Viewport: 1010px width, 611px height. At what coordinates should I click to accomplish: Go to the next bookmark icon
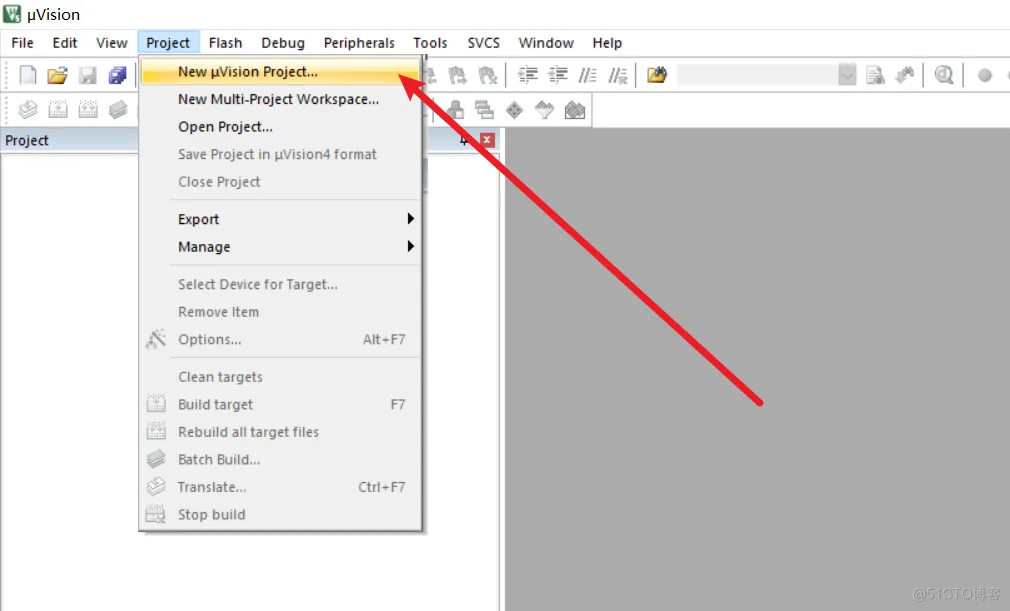point(457,75)
